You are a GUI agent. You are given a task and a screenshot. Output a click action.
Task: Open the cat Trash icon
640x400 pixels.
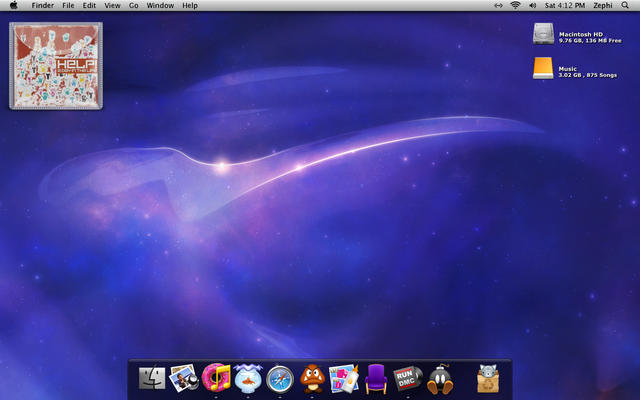(x=488, y=378)
